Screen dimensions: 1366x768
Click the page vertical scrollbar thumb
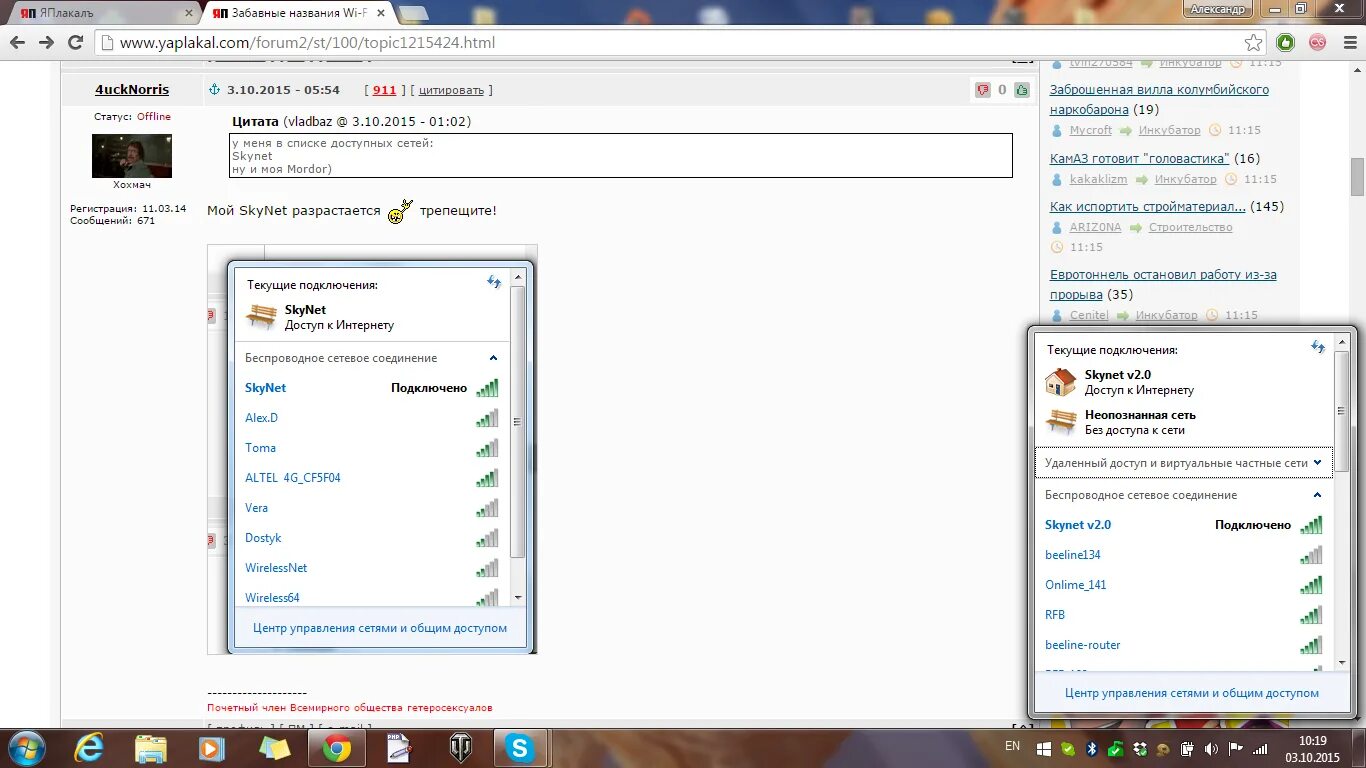(x=1357, y=177)
